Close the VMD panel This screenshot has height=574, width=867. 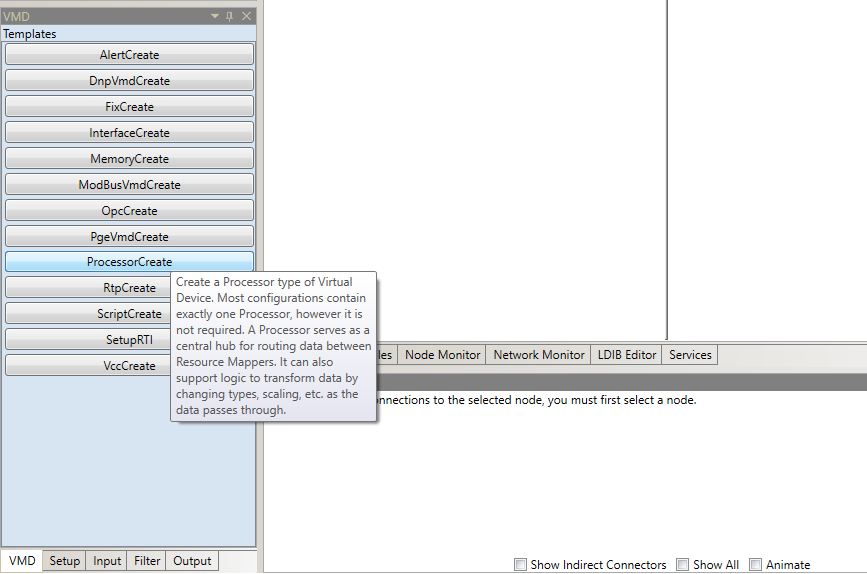tap(247, 16)
